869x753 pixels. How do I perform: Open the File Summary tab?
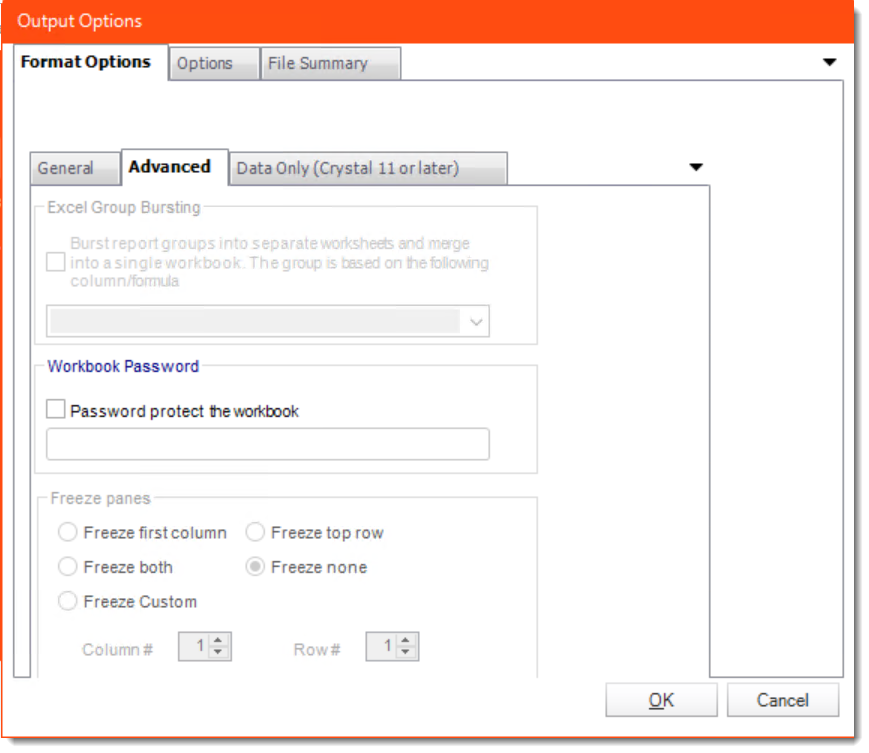322,63
